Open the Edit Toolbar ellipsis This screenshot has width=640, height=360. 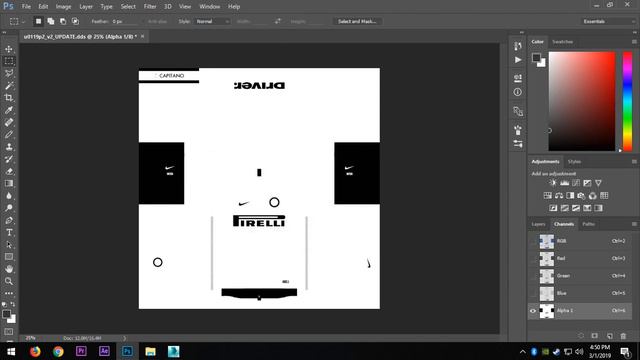(x=9, y=293)
